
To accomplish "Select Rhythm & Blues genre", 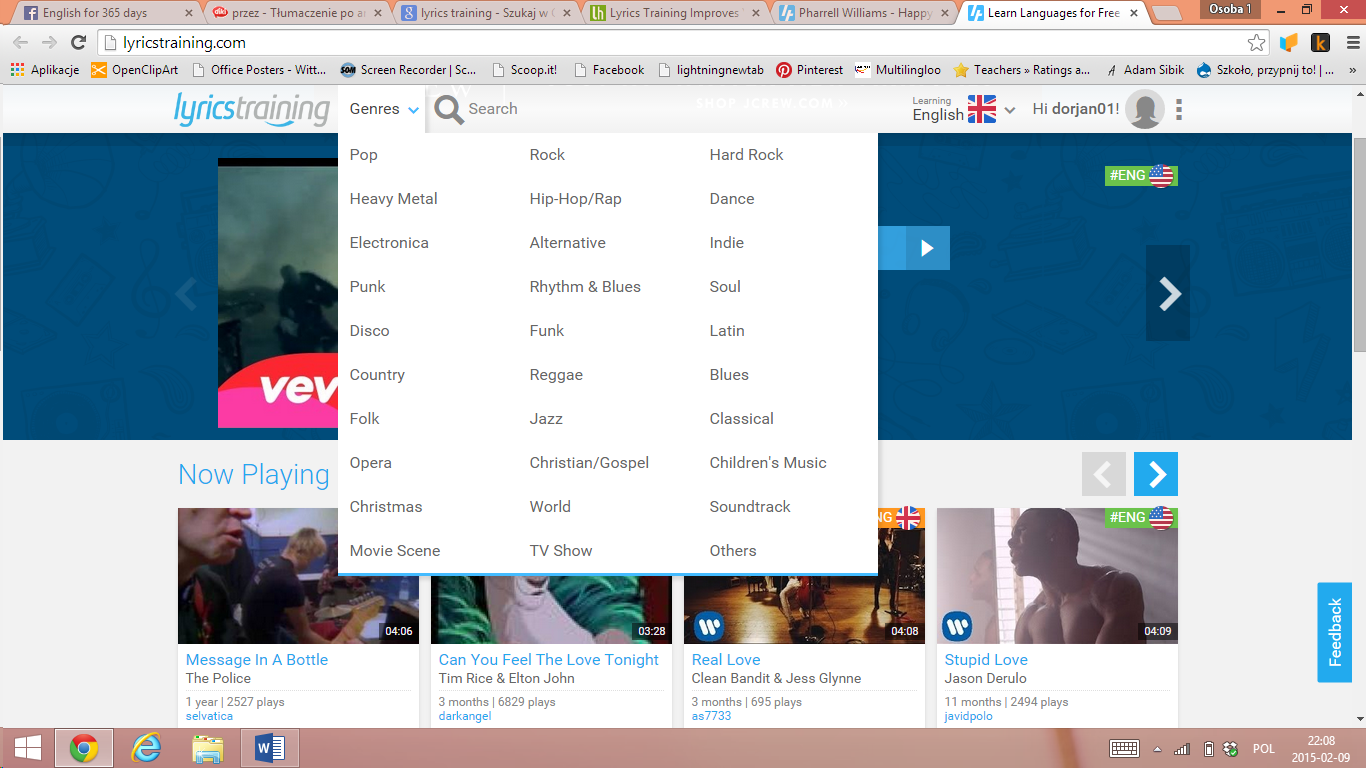I will [585, 287].
